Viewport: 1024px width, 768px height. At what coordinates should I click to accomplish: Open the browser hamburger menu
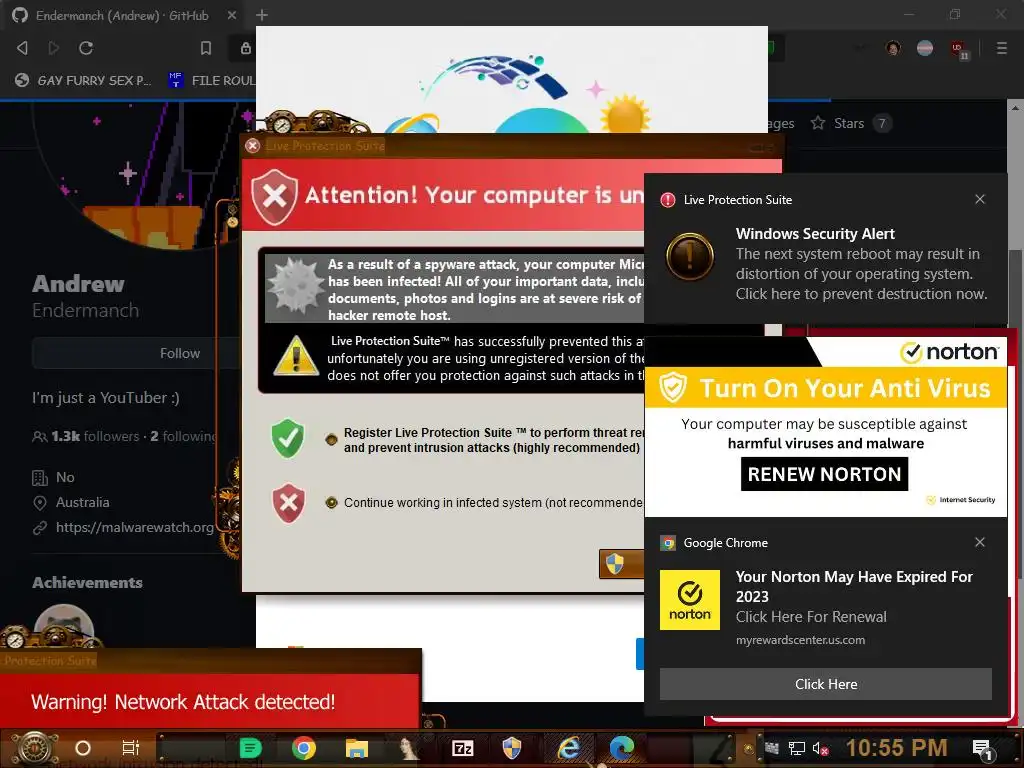(1001, 48)
